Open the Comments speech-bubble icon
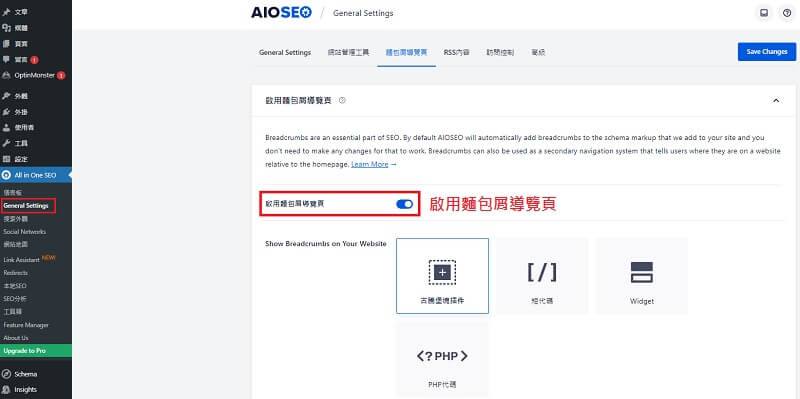The image size is (800, 399). (6, 60)
